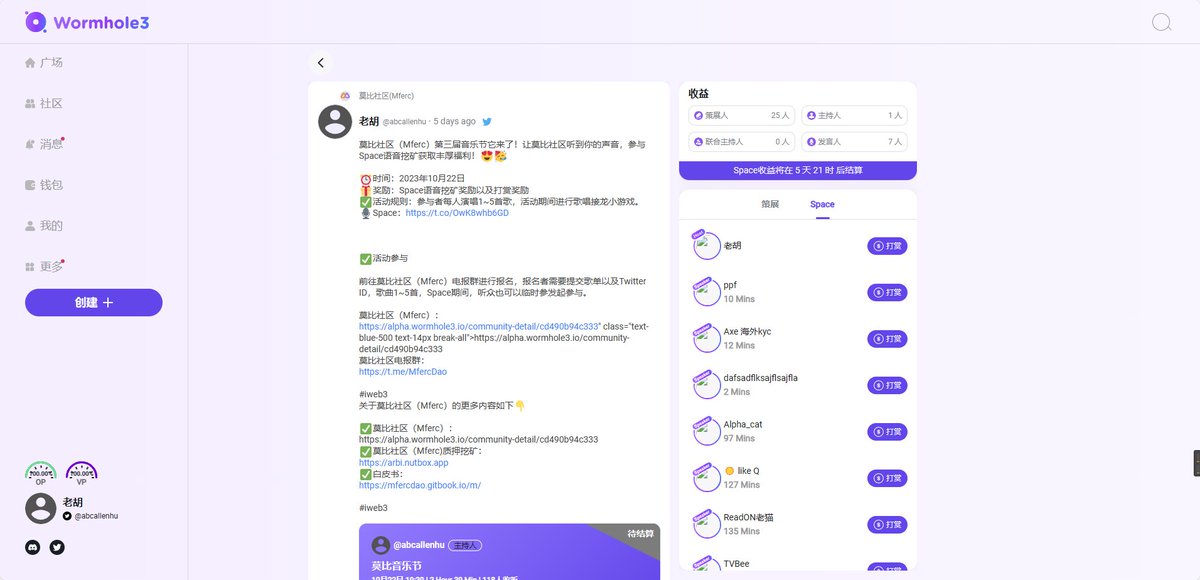
Task: Click the avatar of ppf
Action: [x=706, y=292]
